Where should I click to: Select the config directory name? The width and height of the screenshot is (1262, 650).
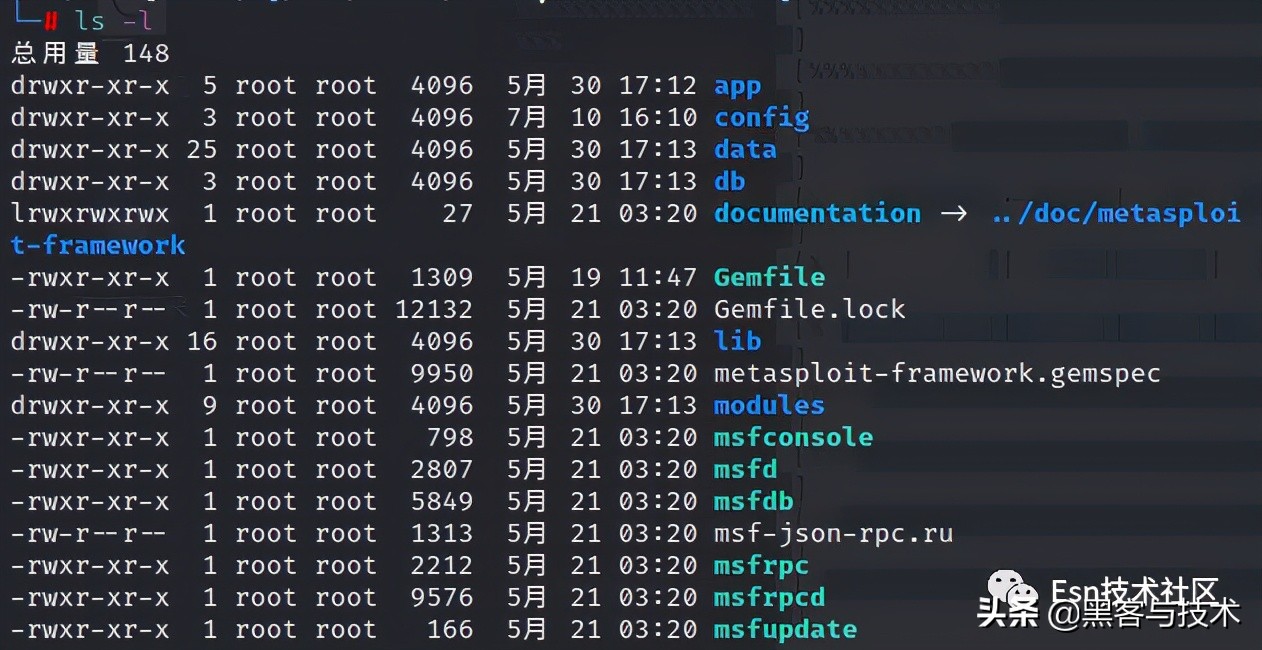click(x=761, y=117)
